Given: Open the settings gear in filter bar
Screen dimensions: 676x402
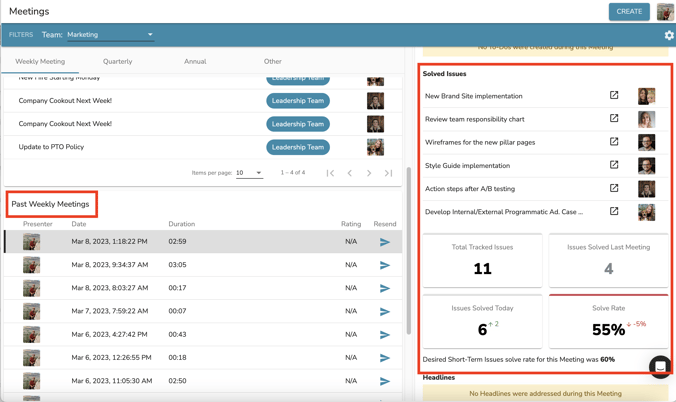Looking at the screenshot, I should click(x=669, y=35).
